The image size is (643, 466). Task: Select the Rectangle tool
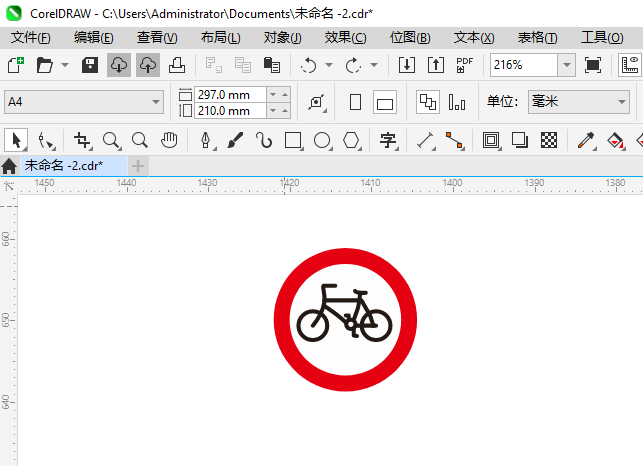point(293,140)
